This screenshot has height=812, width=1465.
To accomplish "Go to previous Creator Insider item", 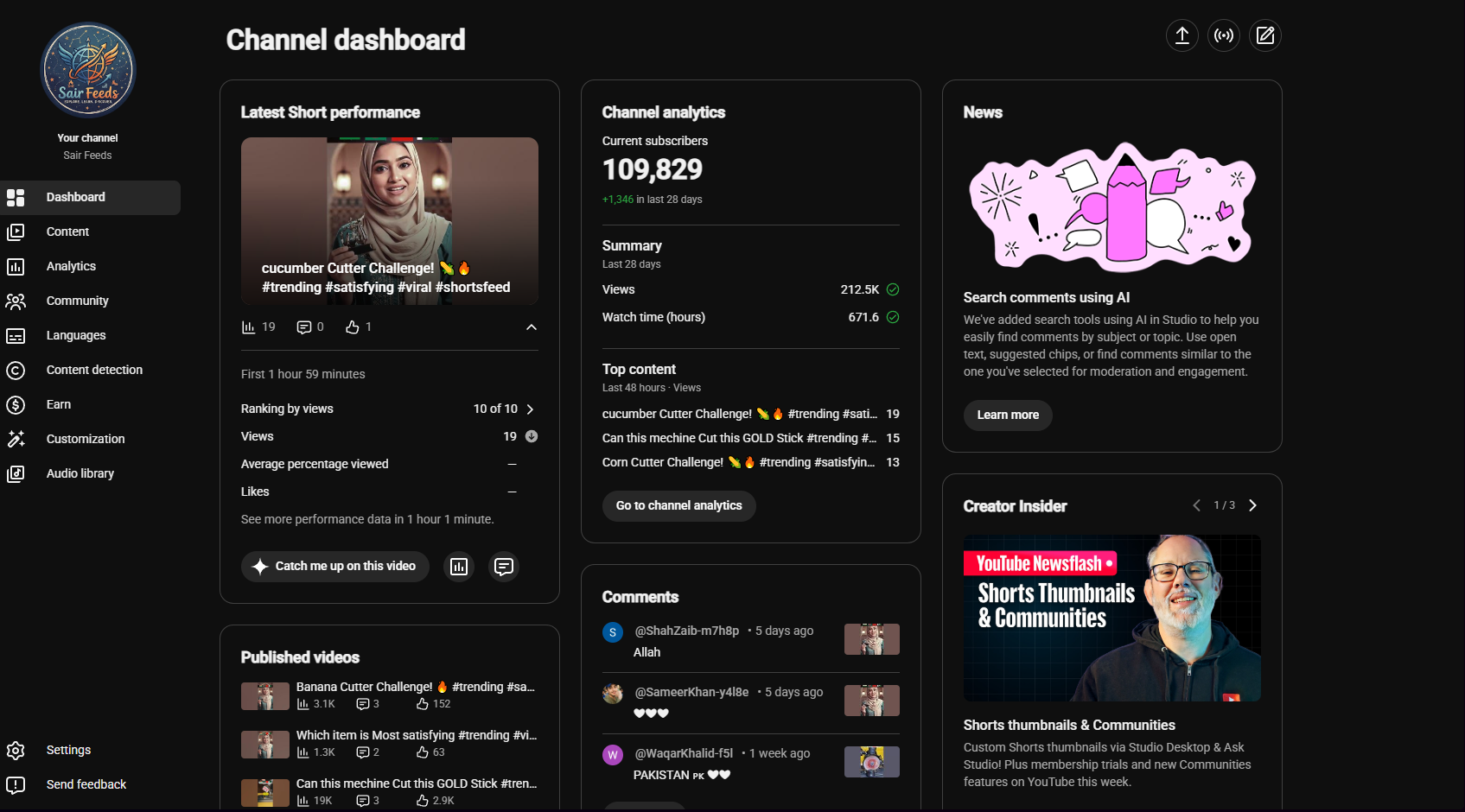I will [1196, 505].
